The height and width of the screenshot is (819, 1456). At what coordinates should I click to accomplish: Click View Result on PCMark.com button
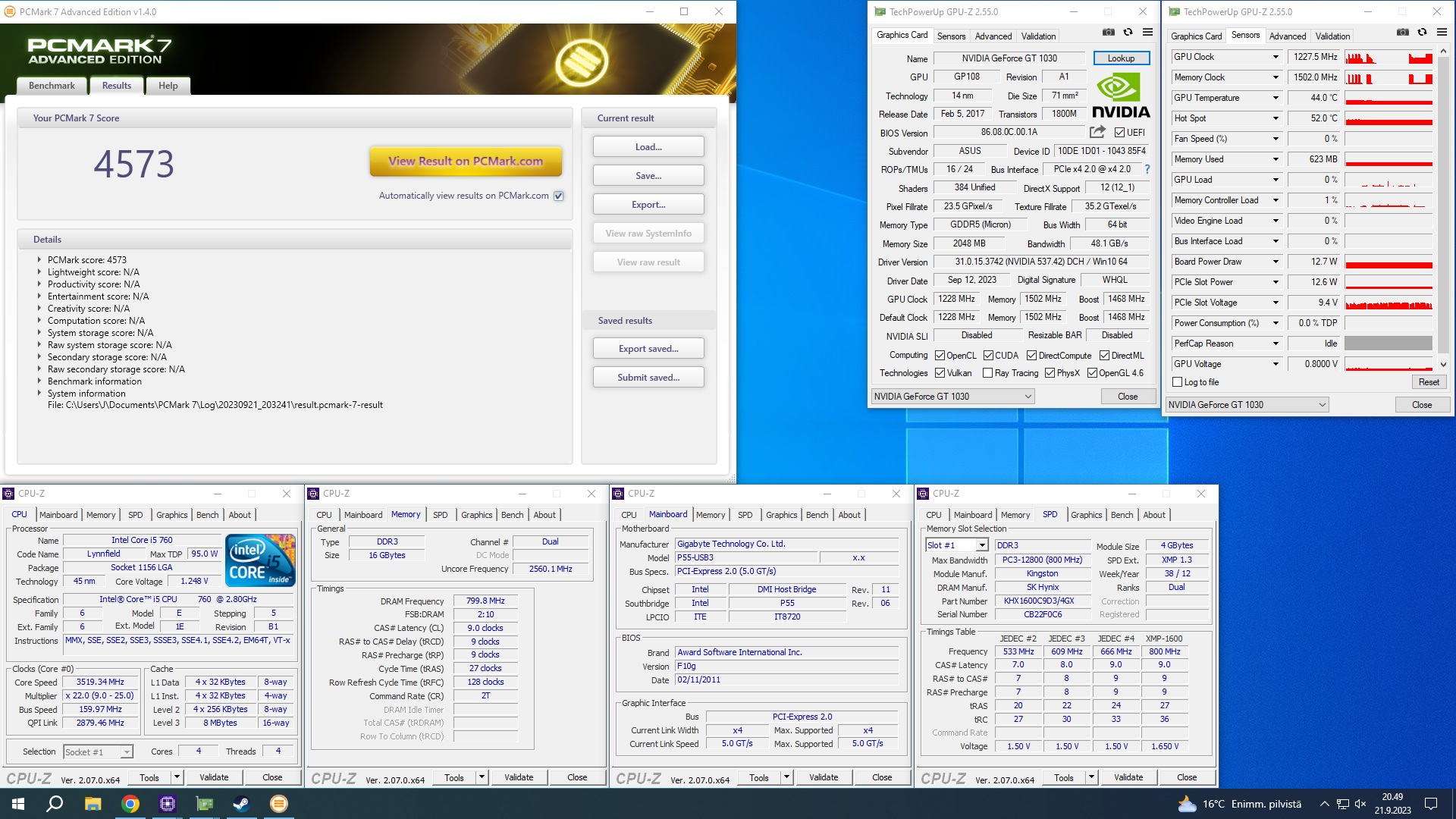[x=466, y=161]
